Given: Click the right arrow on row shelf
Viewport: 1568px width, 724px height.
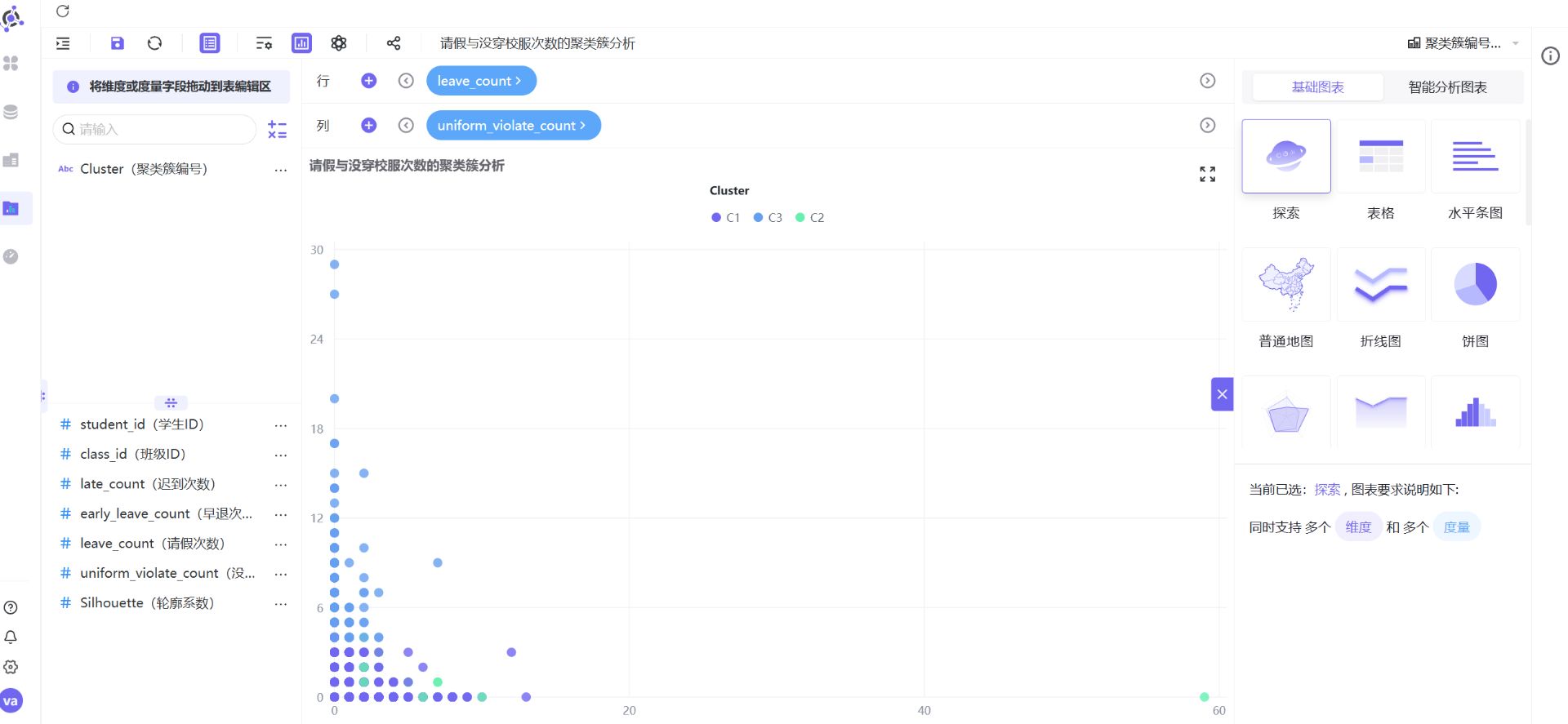Looking at the screenshot, I should [1208, 81].
